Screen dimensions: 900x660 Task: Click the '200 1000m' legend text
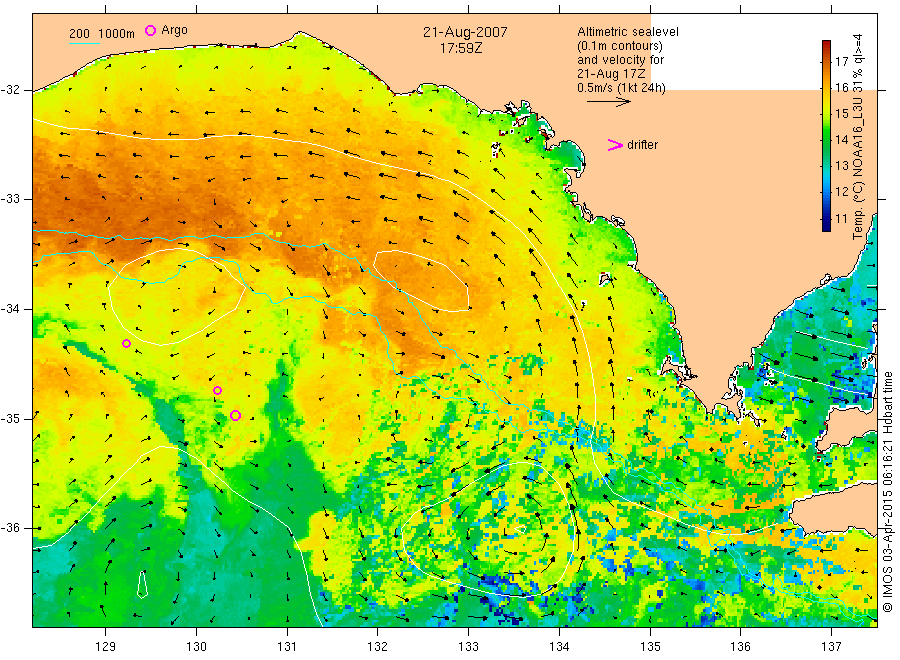(x=102, y=34)
